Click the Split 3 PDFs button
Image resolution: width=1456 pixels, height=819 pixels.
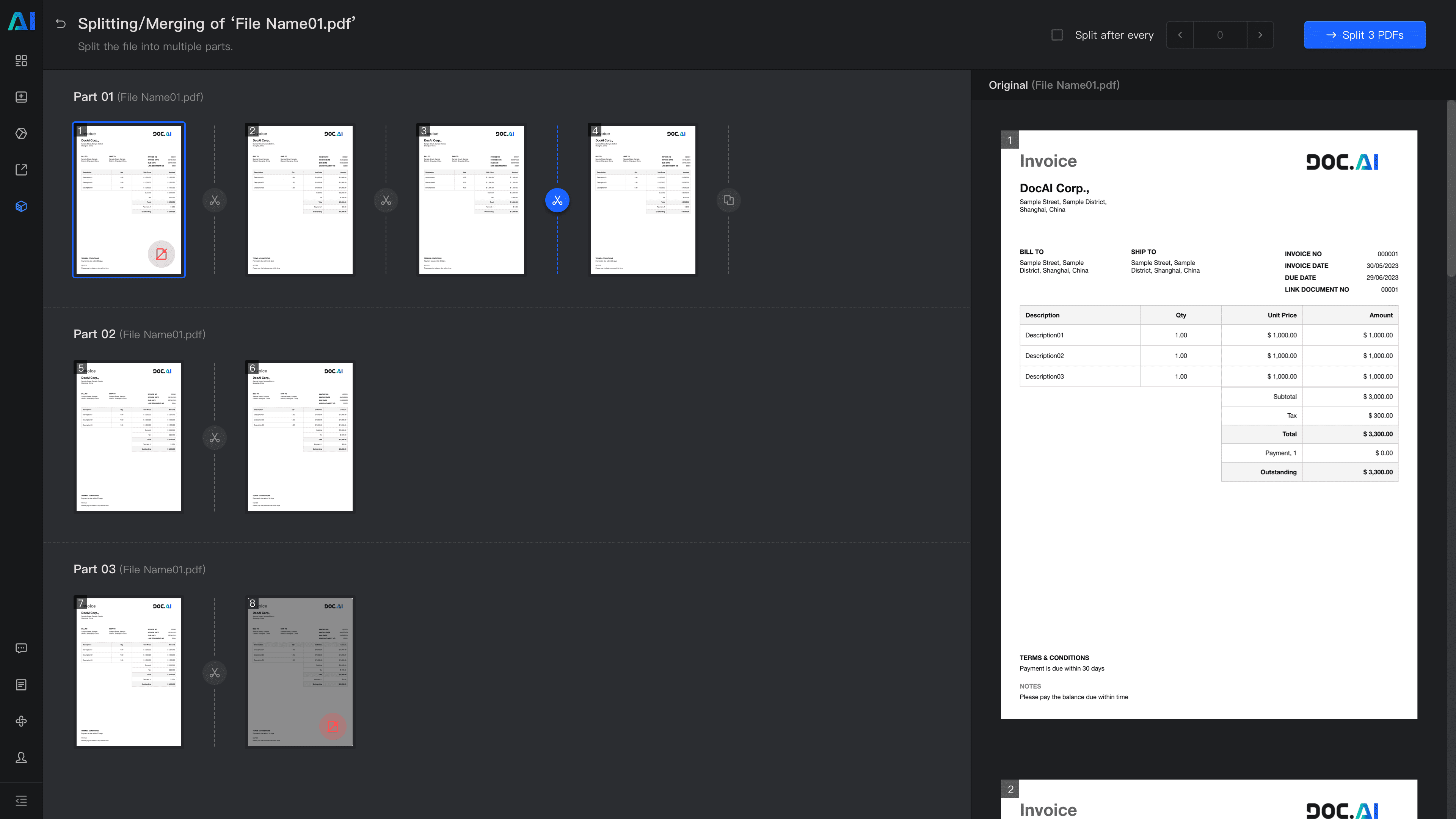[1364, 35]
